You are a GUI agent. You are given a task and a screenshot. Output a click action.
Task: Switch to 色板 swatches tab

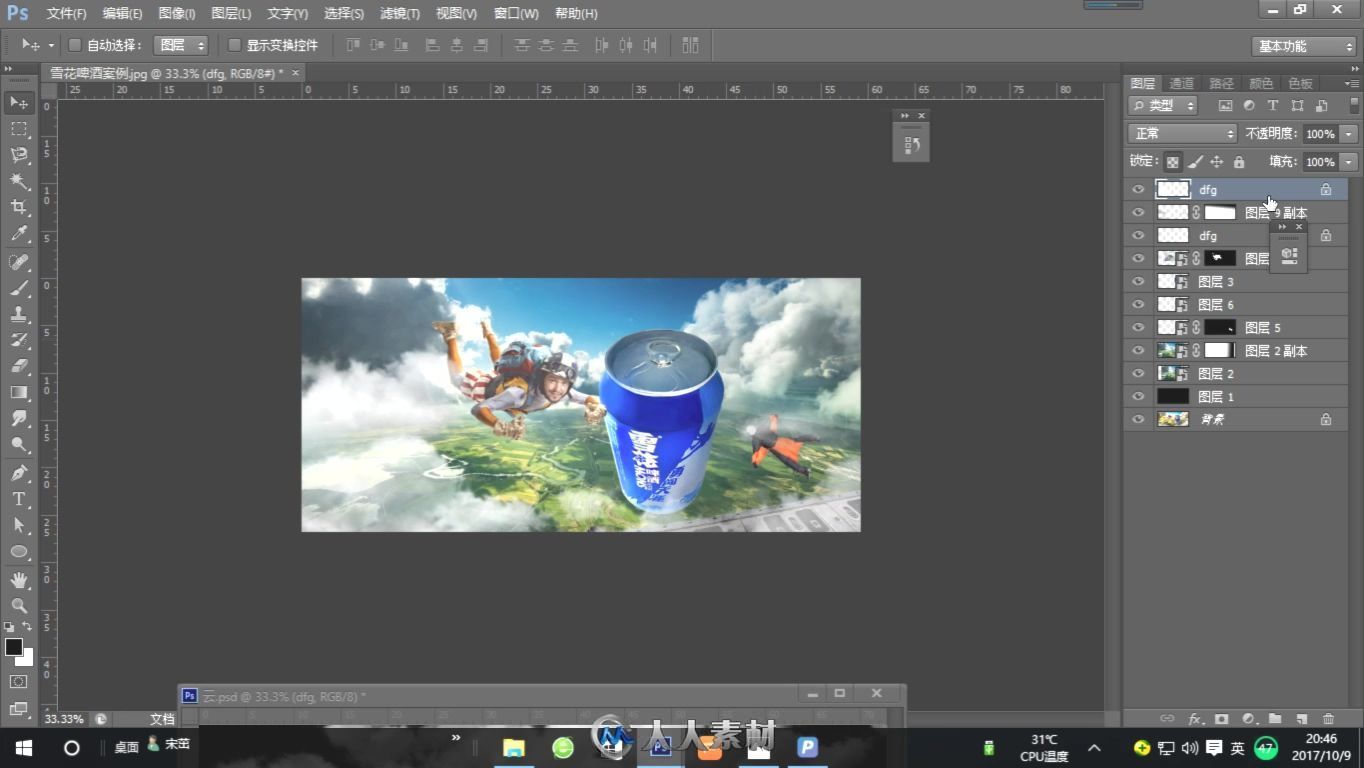[x=1300, y=83]
